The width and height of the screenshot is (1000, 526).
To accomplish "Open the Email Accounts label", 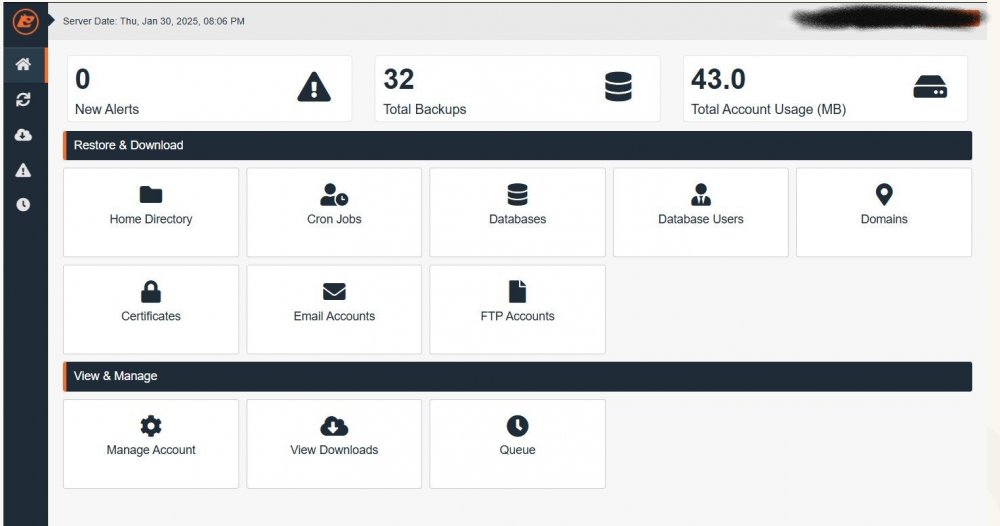I will pos(334,316).
